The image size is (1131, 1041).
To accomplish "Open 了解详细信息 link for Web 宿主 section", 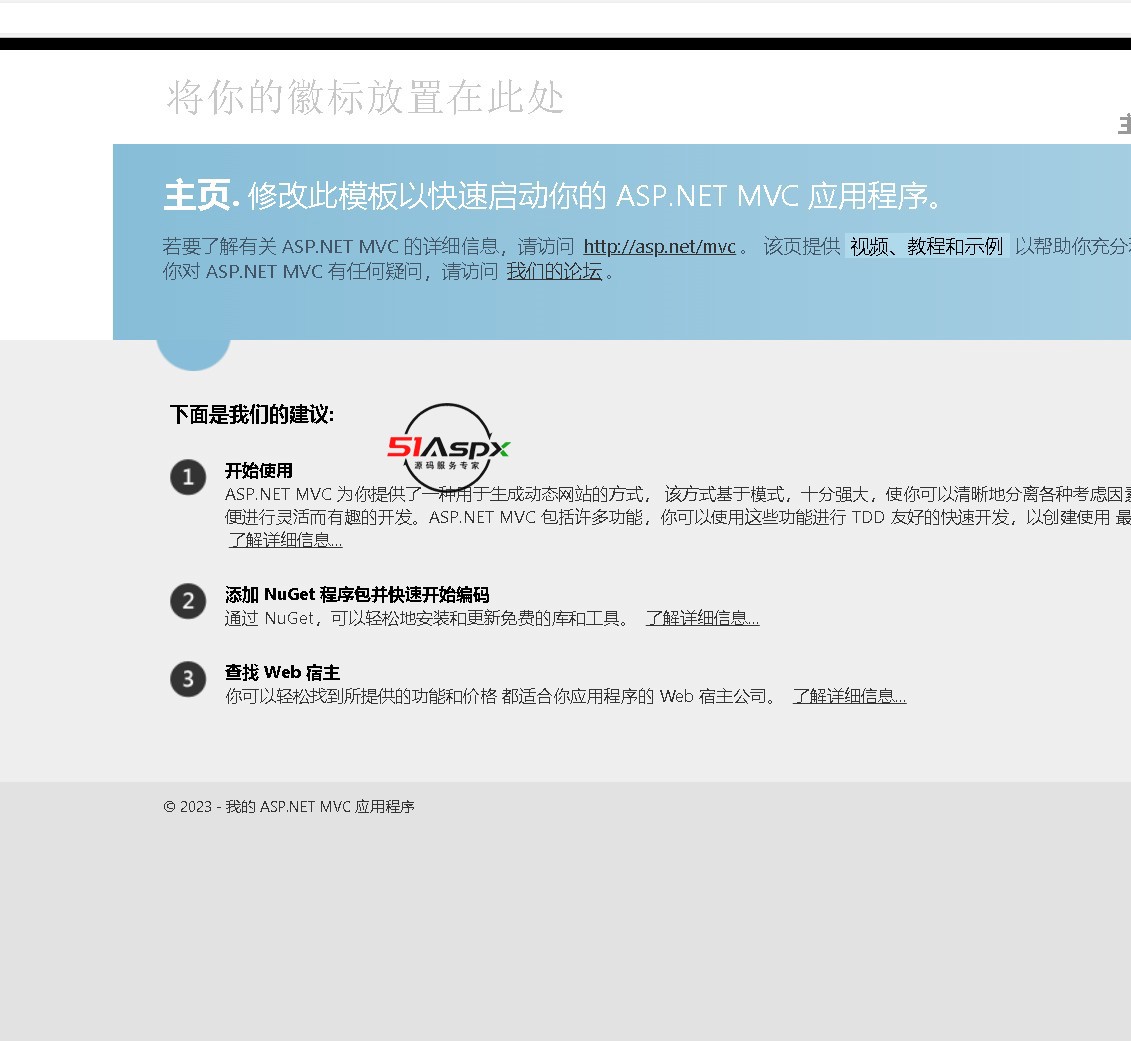I will [849, 696].
